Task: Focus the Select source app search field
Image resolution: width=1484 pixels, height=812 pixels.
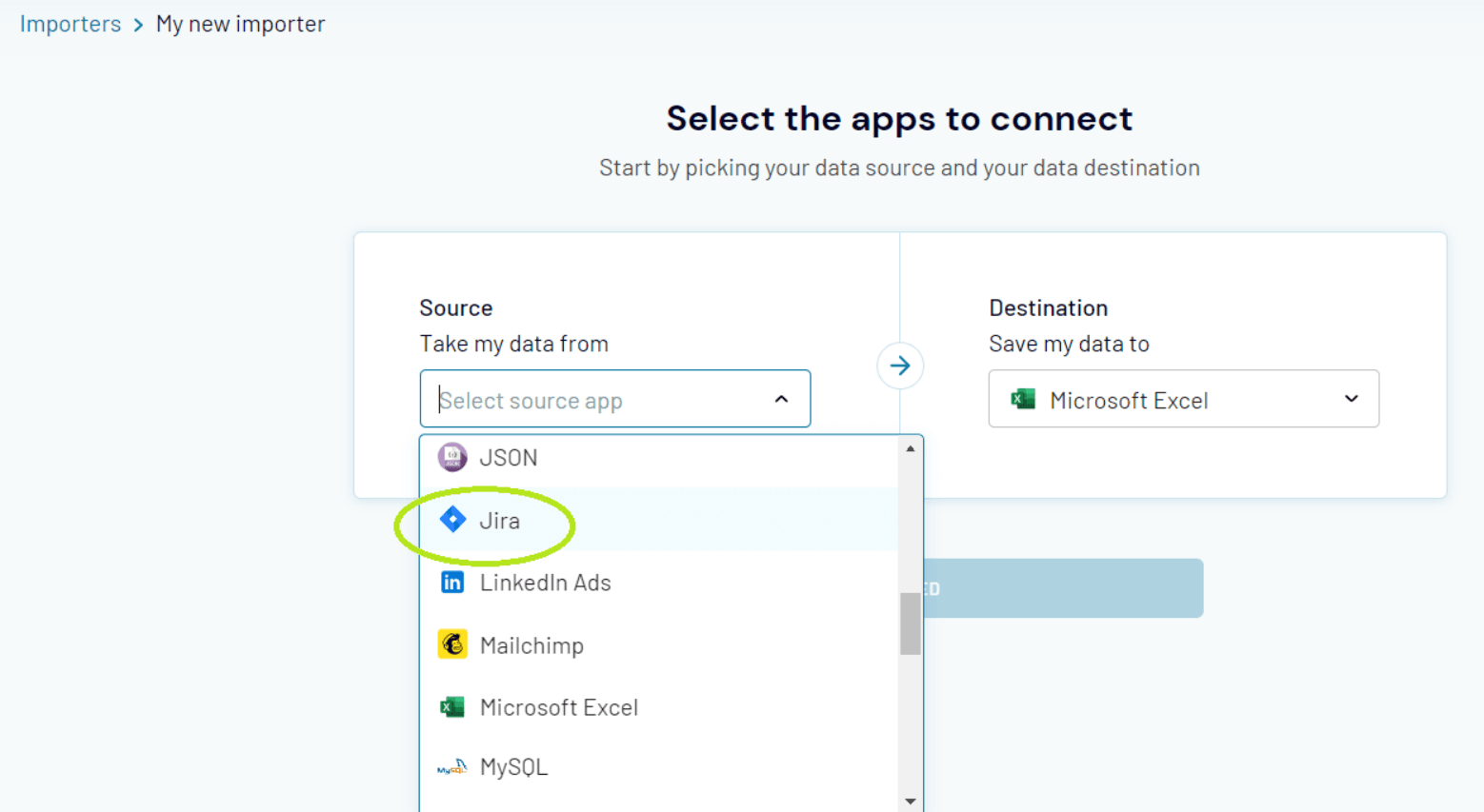Action: 600,400
